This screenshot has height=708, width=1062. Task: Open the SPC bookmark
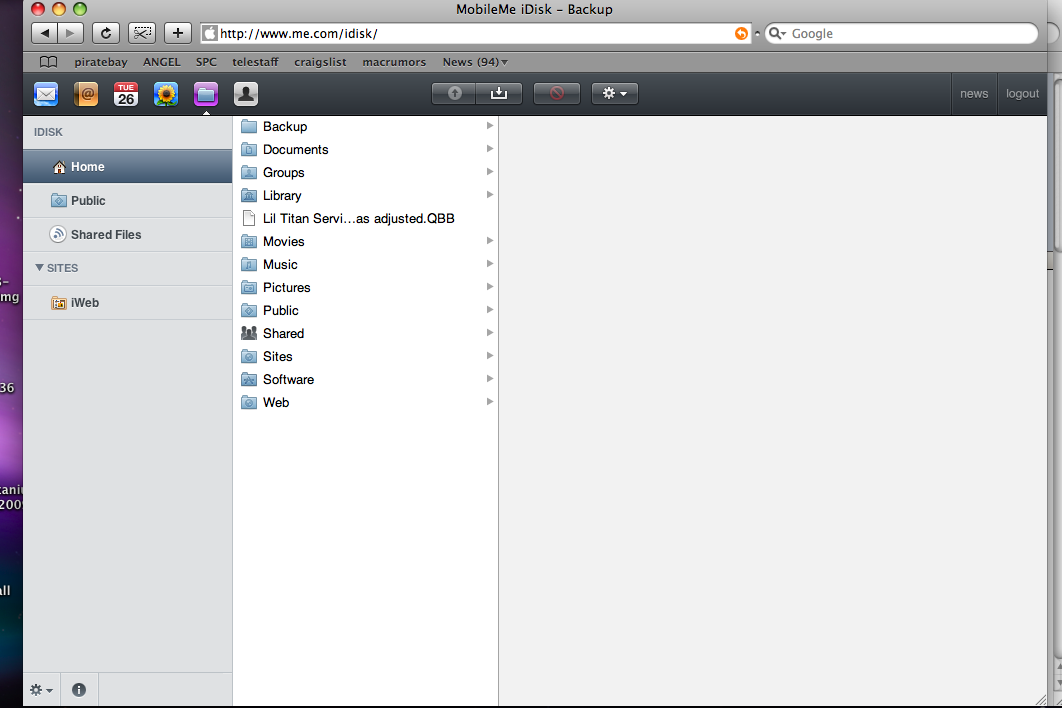pyautogui.click(x=207, y=62)
